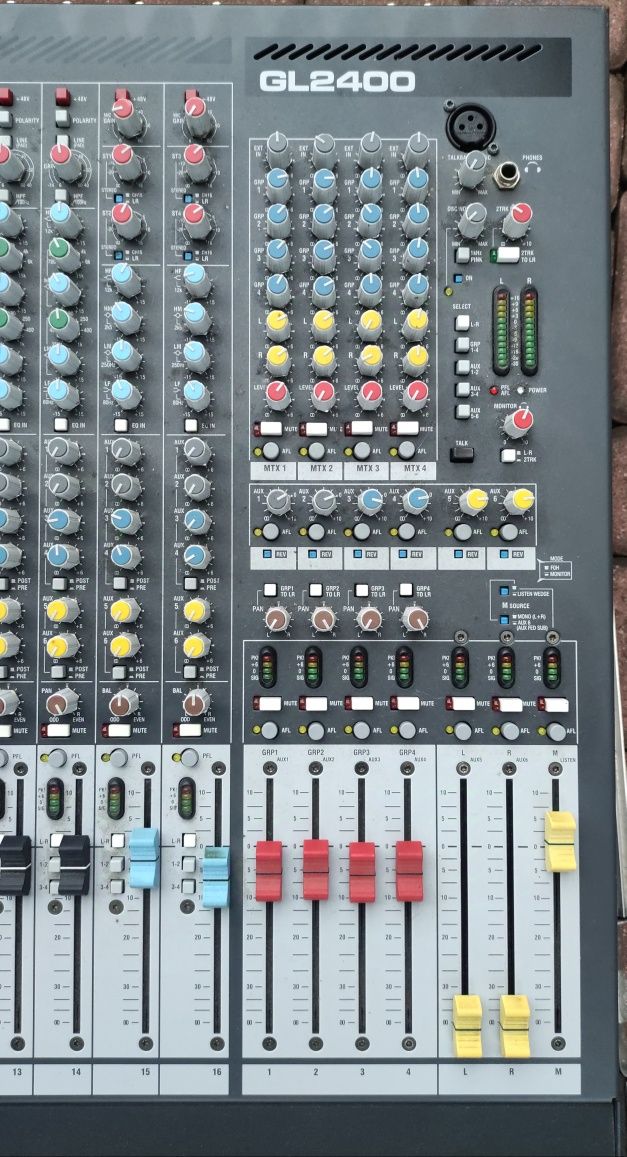Touch the headphone PHONES jack socket
The image size is (627, 1157).
[508, 174]
